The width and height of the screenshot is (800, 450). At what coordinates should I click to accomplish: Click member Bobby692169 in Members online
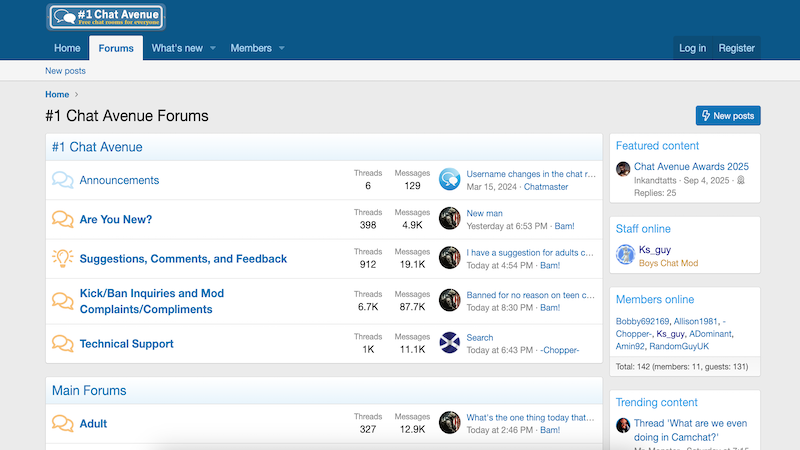coord(642,321)
